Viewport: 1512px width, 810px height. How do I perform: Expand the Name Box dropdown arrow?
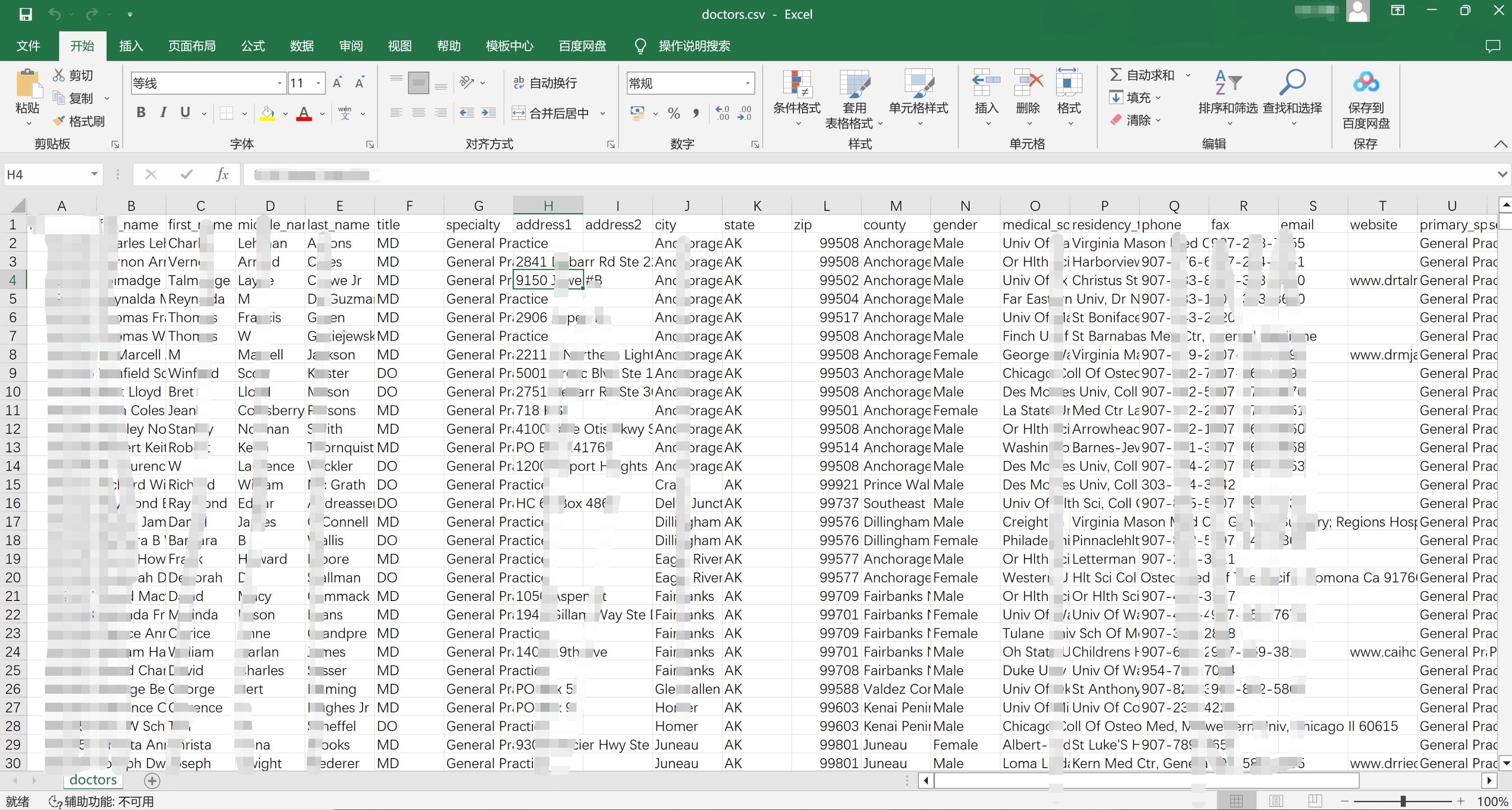(94, 174)
